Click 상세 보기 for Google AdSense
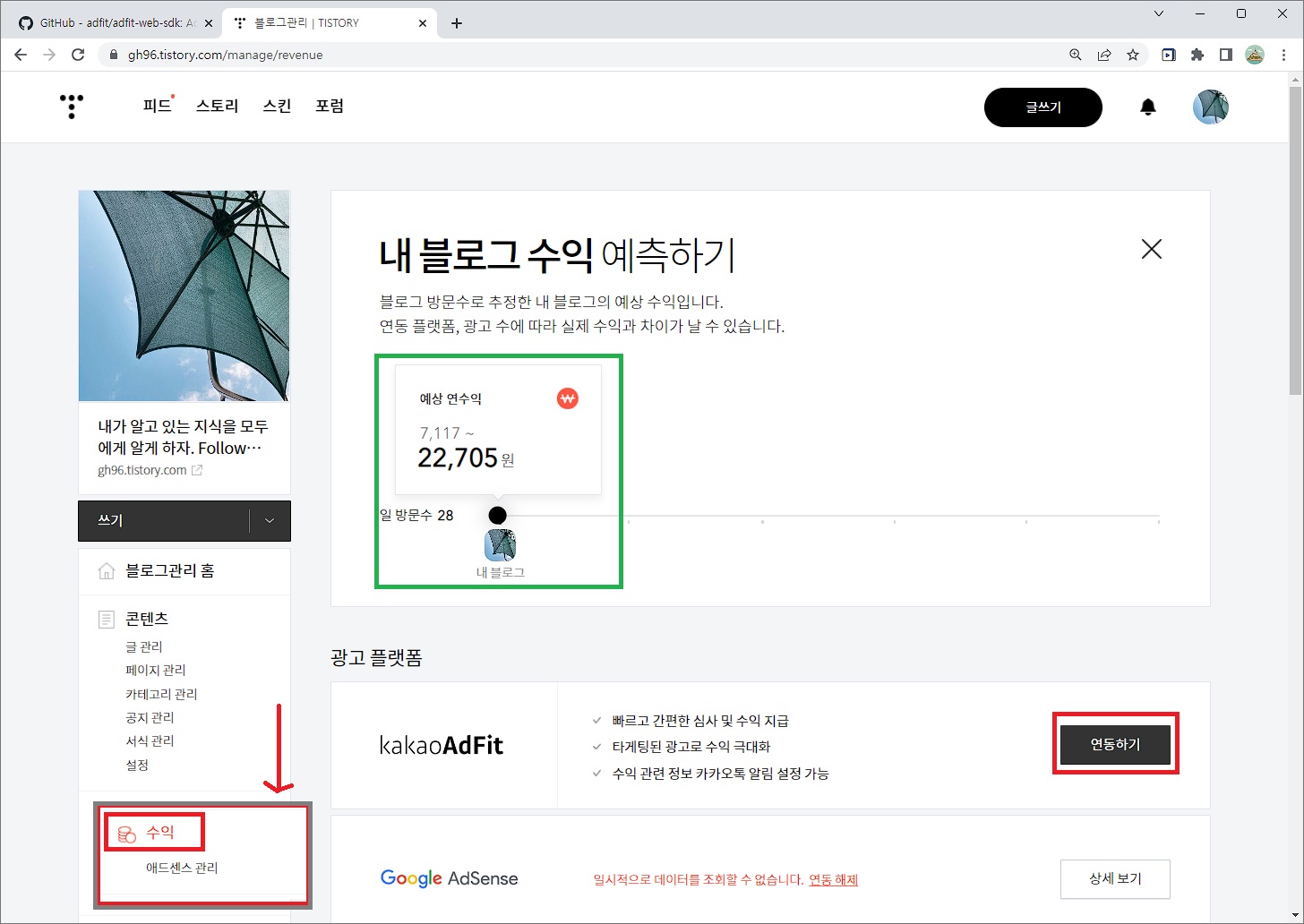1304x924 pixels. pyautogui.click(x=1115, y=878)
